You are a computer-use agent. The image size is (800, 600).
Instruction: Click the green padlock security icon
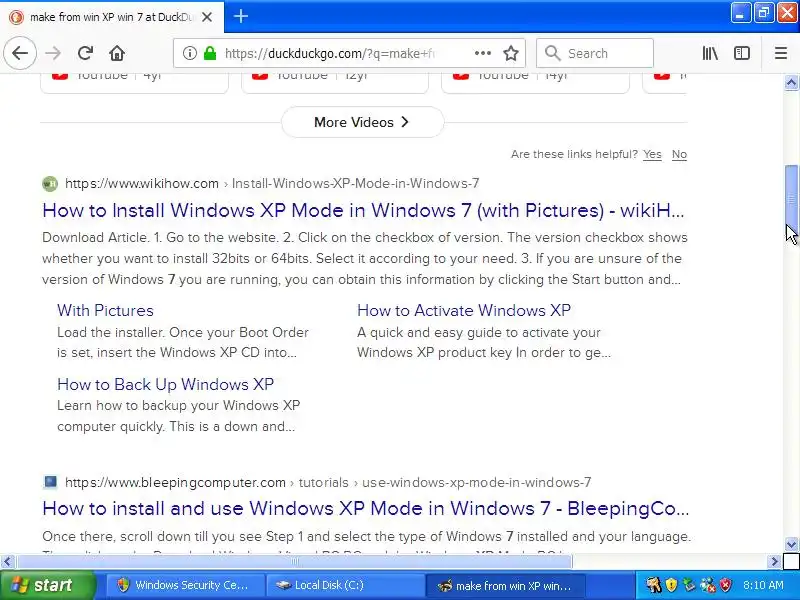[210, 53]
